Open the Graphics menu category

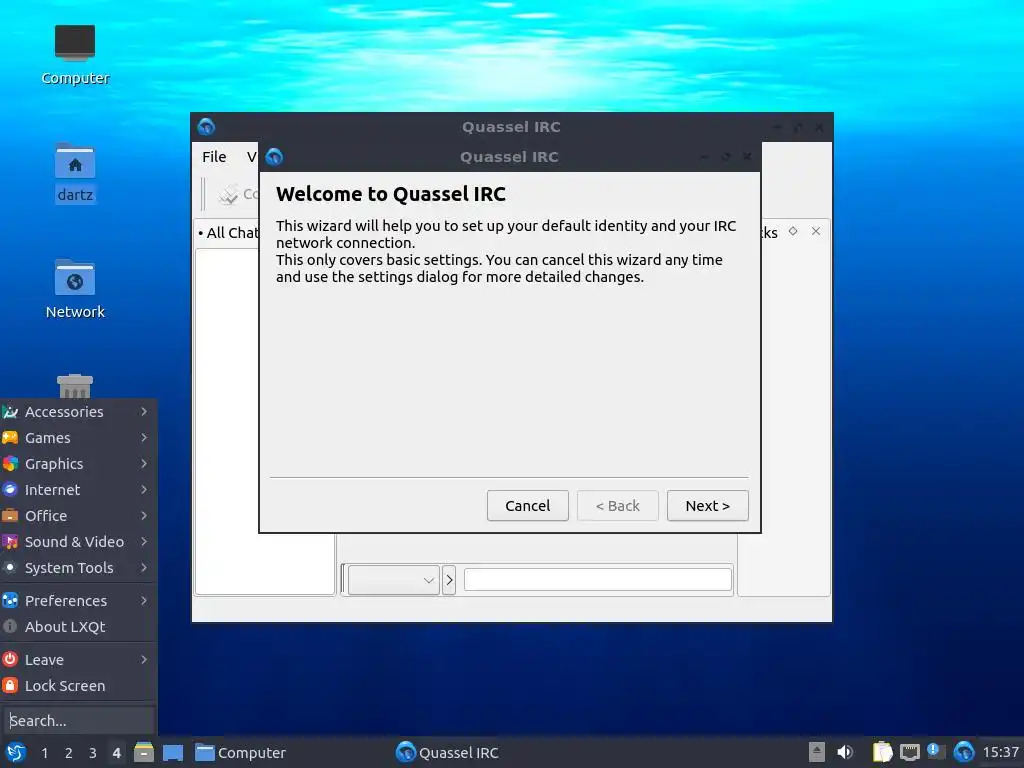click(77, 464)
